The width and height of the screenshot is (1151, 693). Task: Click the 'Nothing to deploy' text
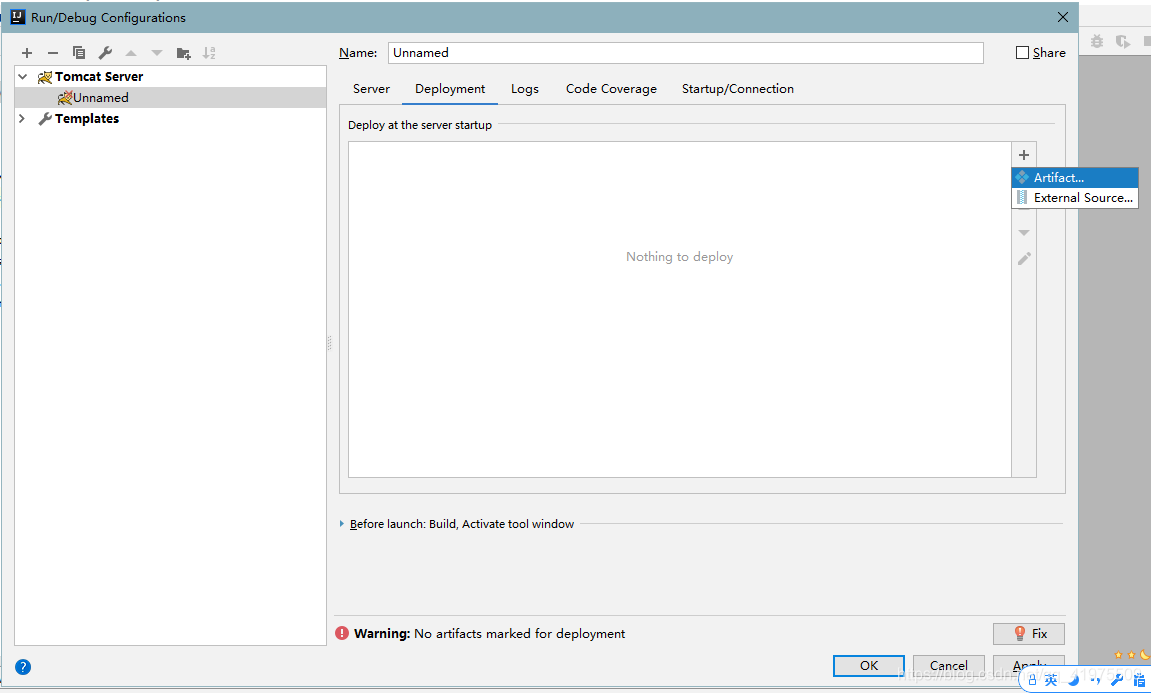(680, 257)
